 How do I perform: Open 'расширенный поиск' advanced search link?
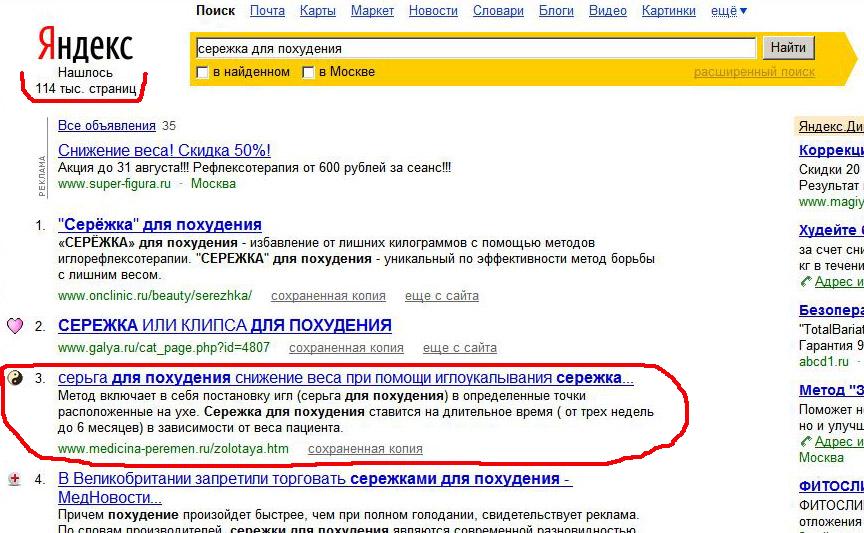pyautogui.click(x=754, y=72)
